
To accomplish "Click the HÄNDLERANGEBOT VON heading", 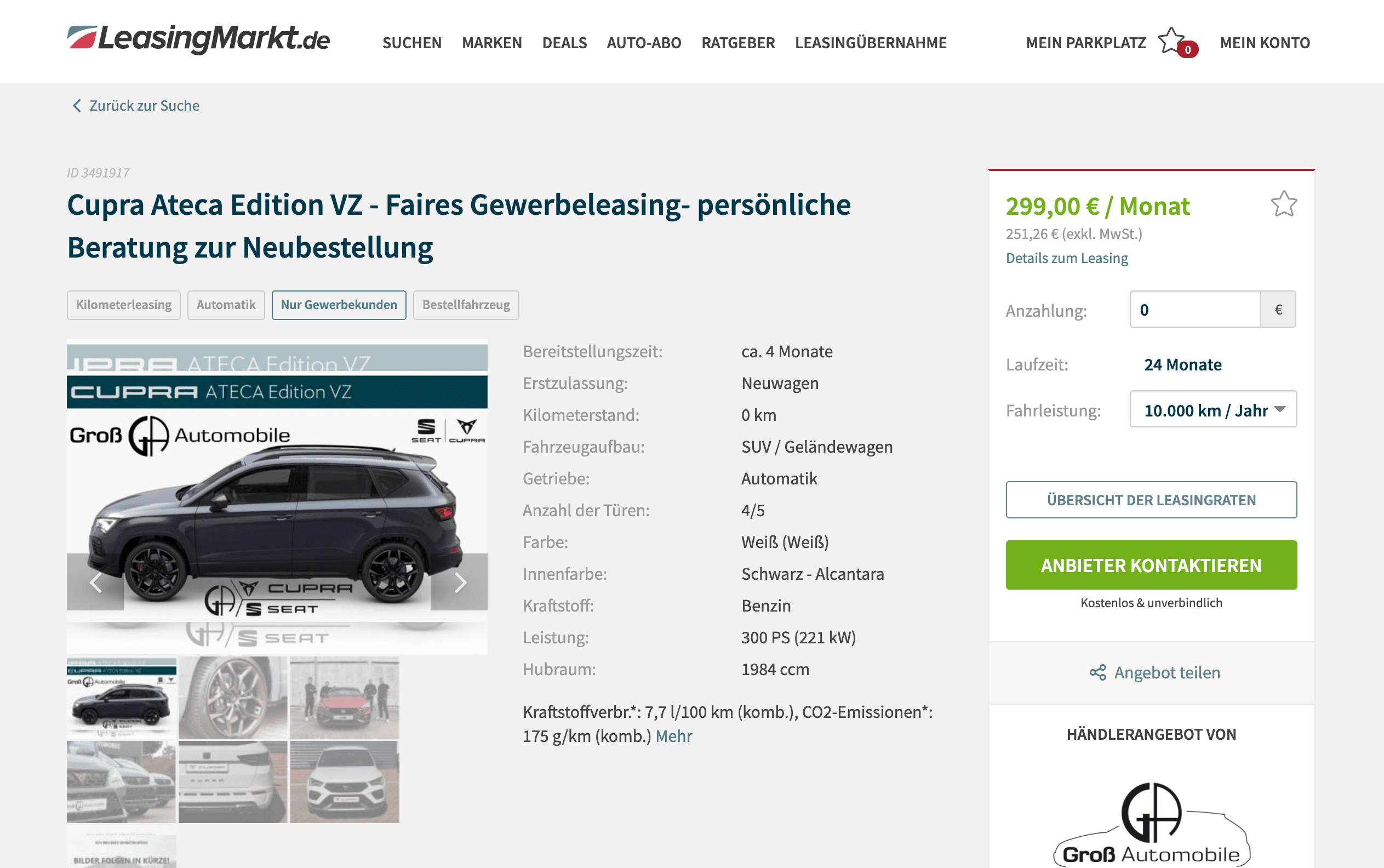I will (x=1151, y=734).
